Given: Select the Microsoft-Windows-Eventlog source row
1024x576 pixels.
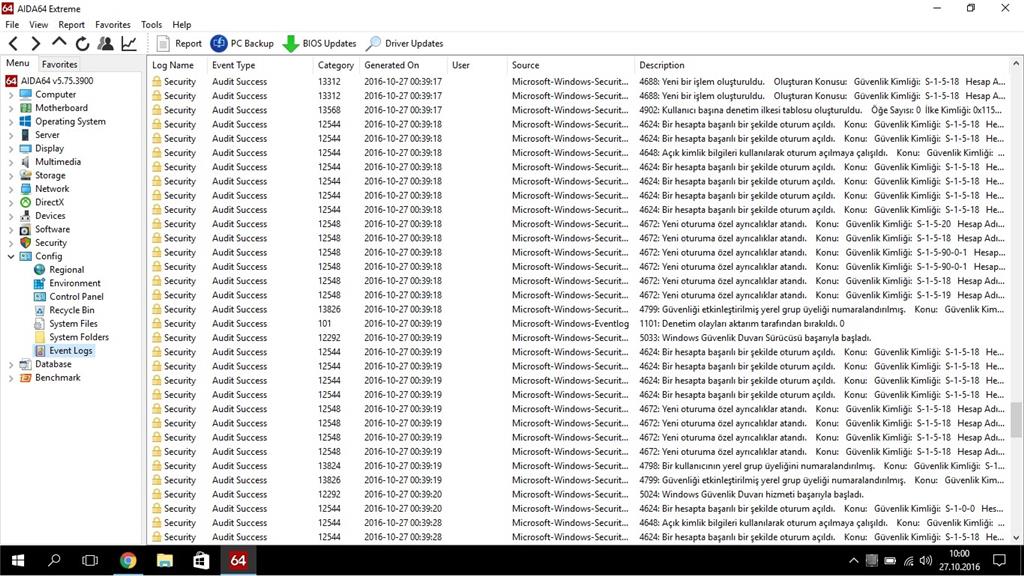Looking at the screenshot, I should click(x=579, y=323).
